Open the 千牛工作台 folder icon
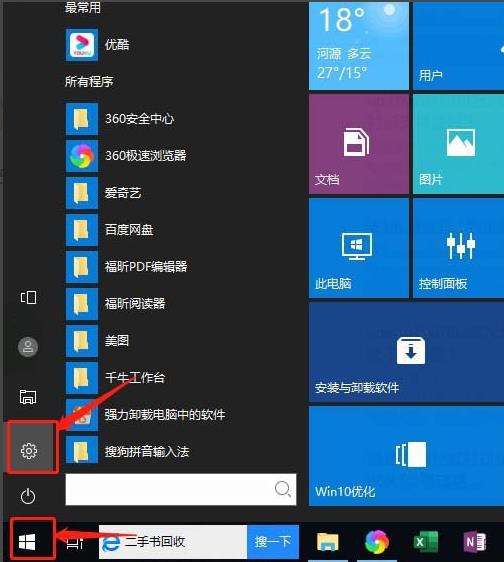Screen dimensions: 504x562 click(82, 378)
